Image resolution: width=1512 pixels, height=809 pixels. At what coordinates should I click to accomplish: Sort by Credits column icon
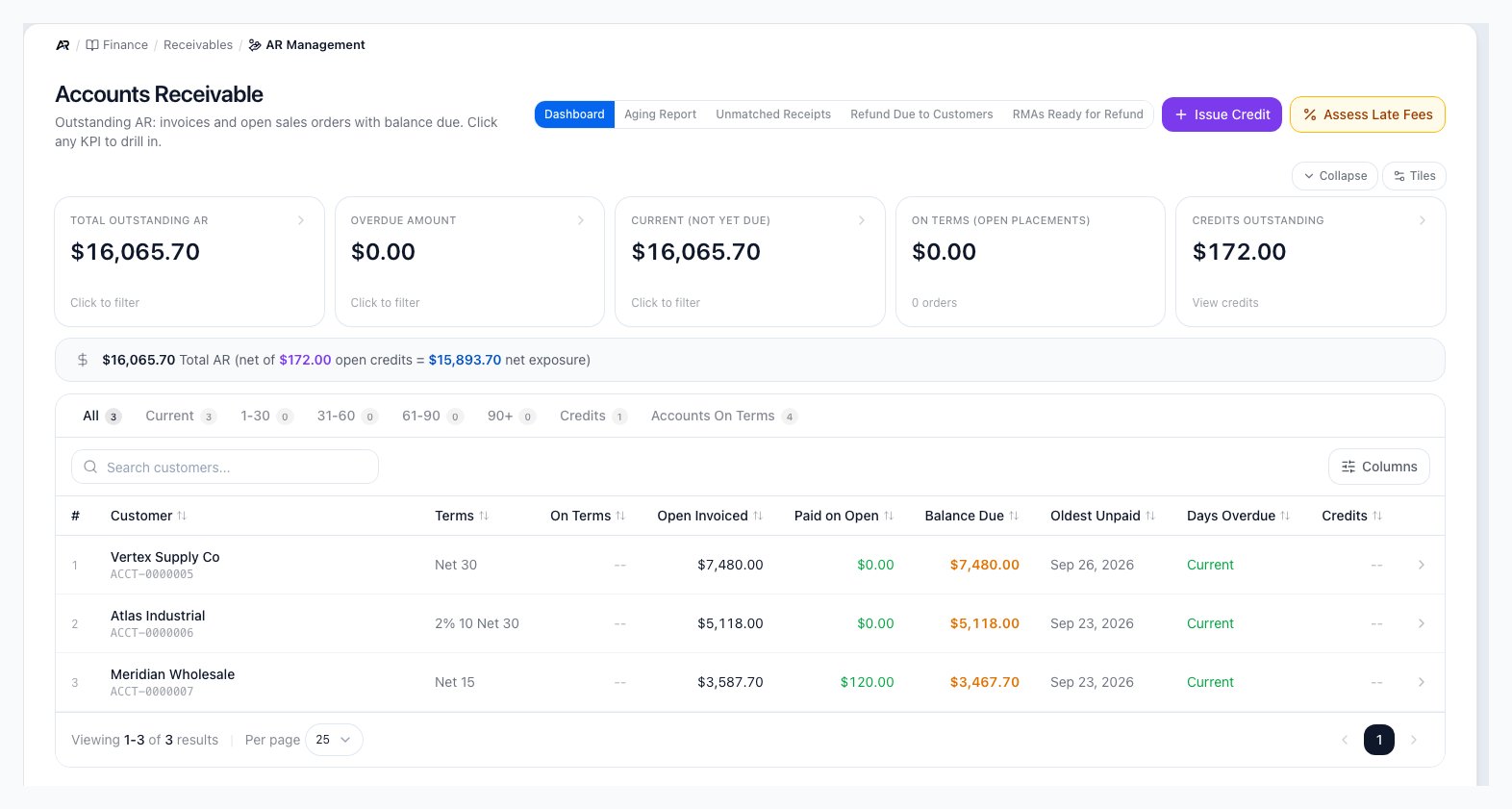coord(1377,517)
